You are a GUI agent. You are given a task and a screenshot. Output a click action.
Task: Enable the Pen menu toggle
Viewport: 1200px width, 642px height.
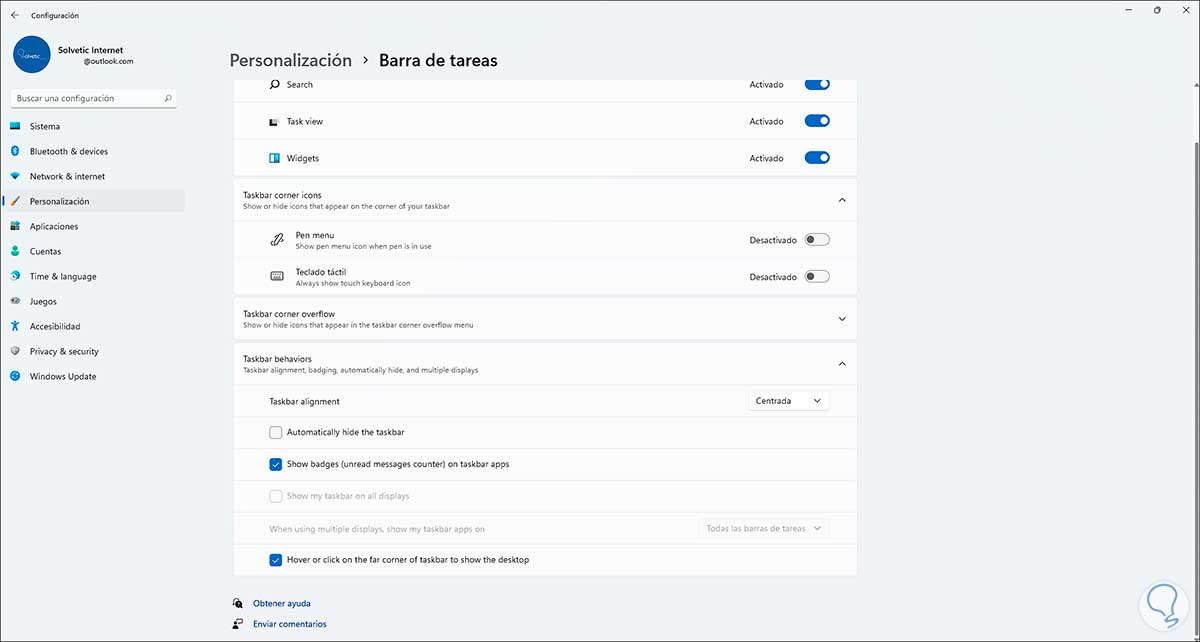[817, 240]
